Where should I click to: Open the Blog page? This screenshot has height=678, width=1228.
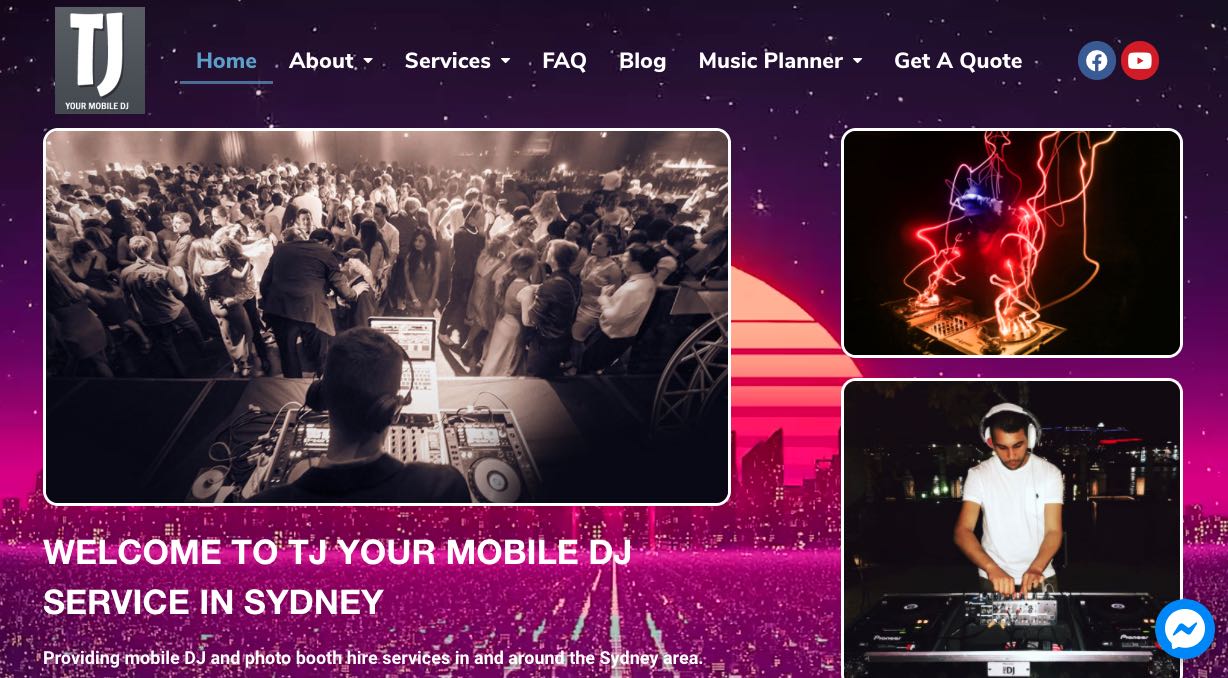[642, 61]
